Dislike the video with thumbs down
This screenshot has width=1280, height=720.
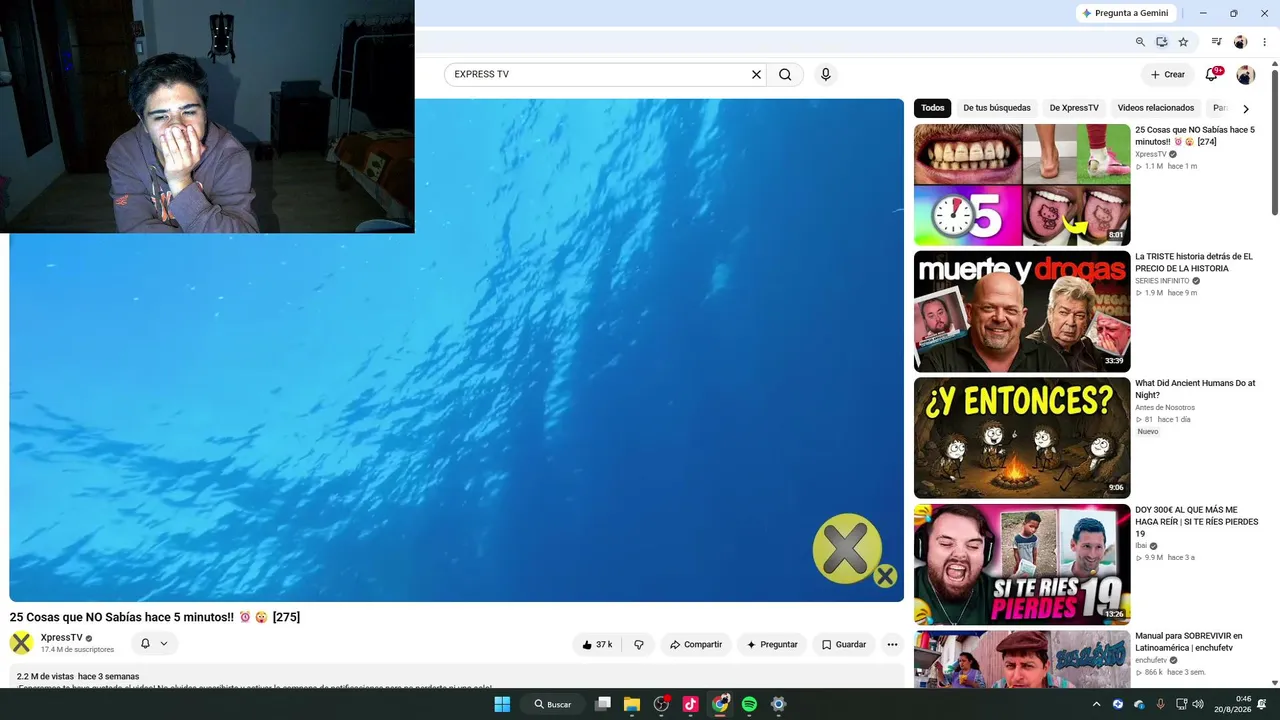(639, 645)
